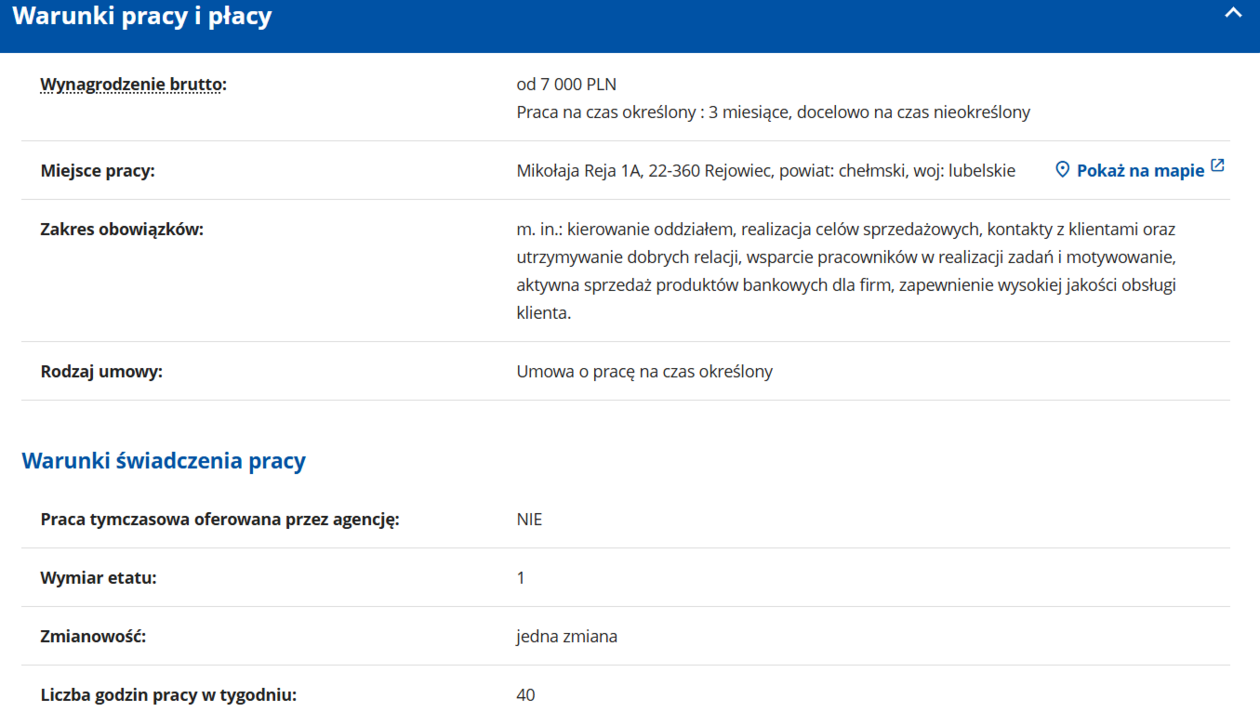This screenshot has width=1260, height=712.
Task: Click the Liczba godzin pracy w tygodniu label
Action: [168, 695]
